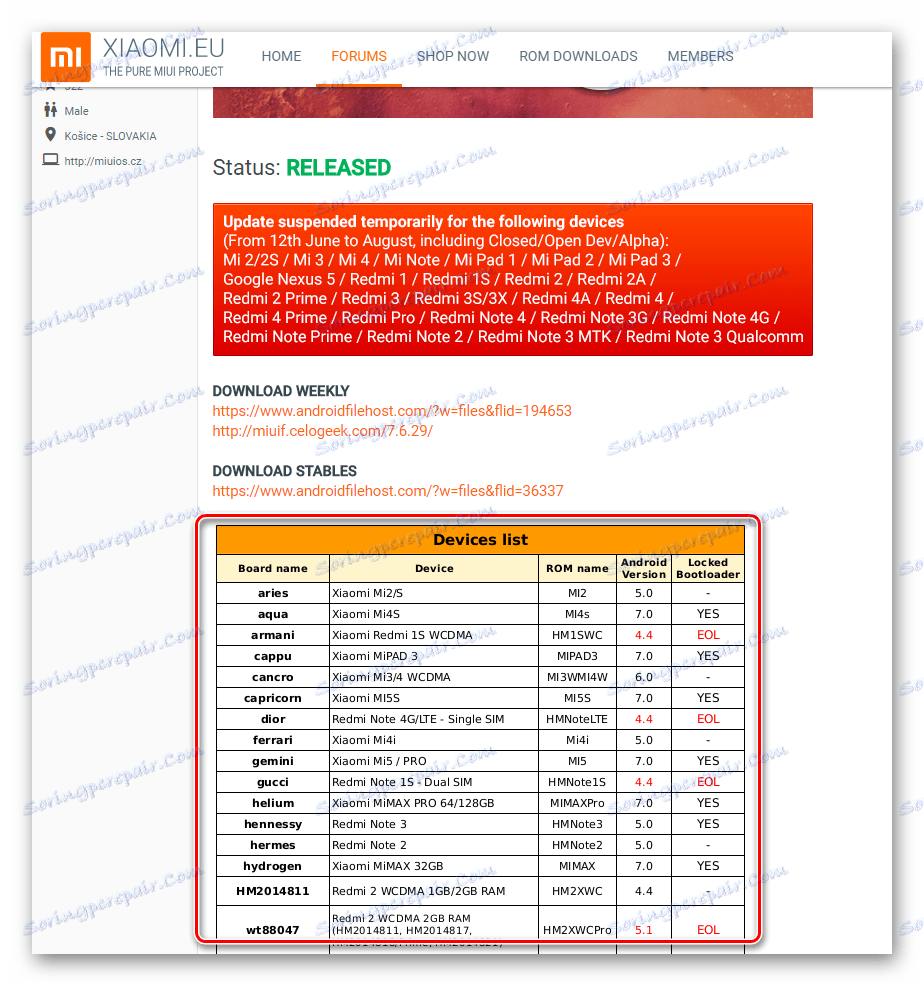Open the MEMBERS menu item
Image resolution: width=924 pixels, height=986 pixels.
(x=701, y=57)
